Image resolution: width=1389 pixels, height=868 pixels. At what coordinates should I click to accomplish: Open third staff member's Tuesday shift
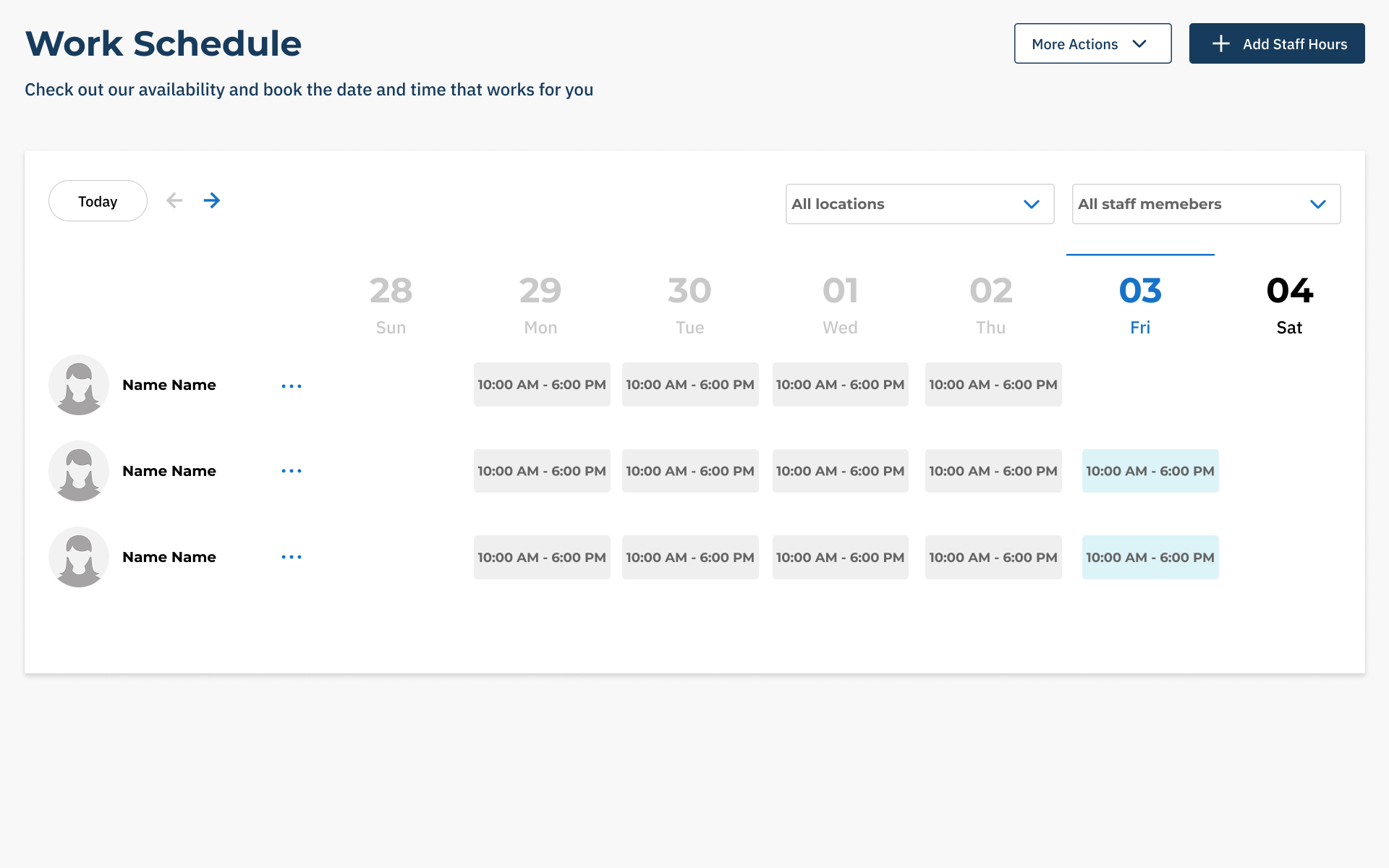coord(690,557)
